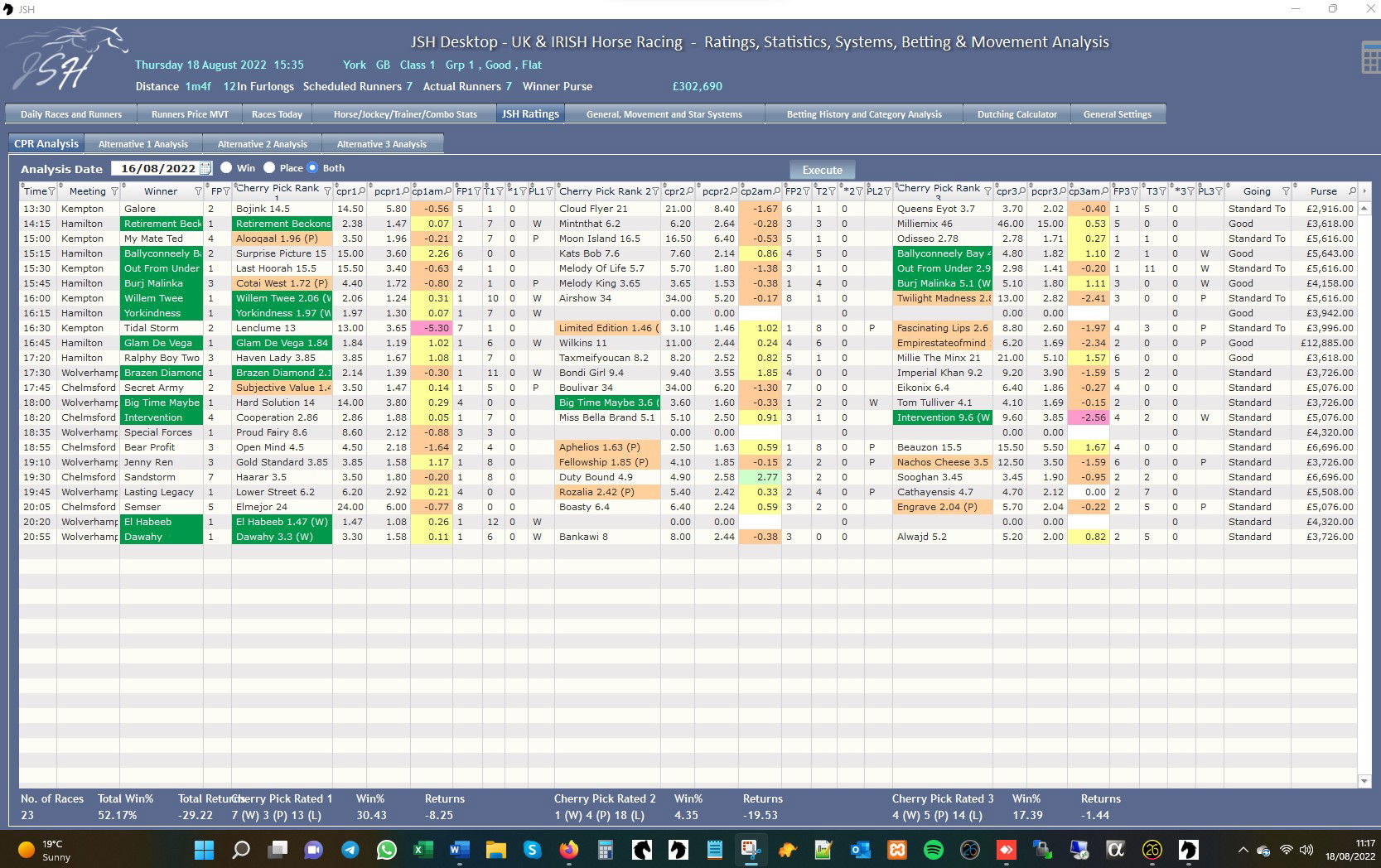
Task: Select the Big Time Maybe 3.6 rank 2 cell
Action: click(x=609, y=403)
